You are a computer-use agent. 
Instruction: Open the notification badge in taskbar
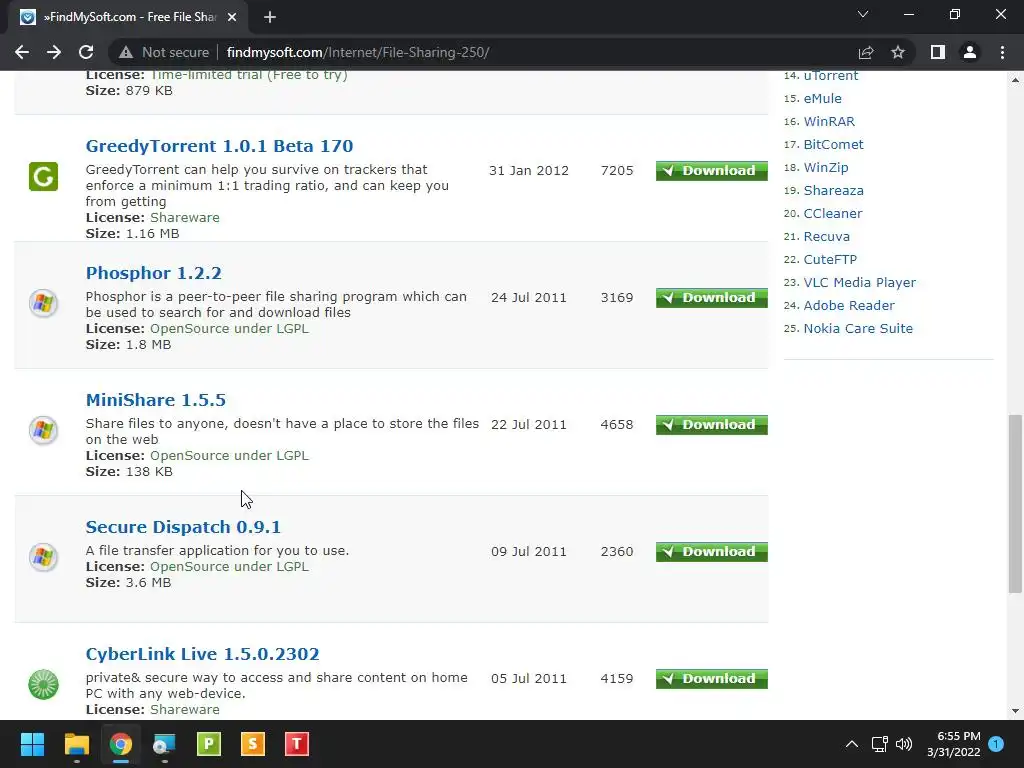pyautogui.click(x=996, y=744)
